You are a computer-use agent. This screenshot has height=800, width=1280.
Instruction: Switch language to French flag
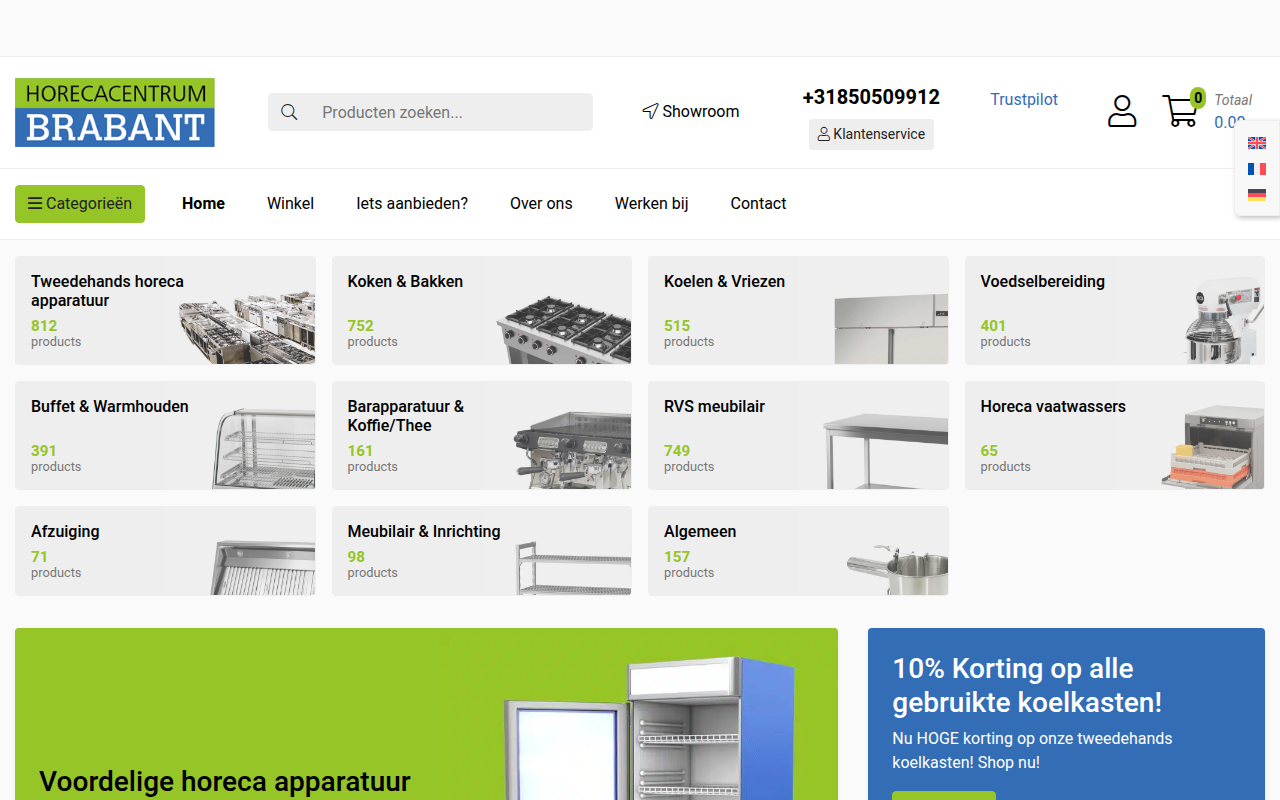(1257, 169)
